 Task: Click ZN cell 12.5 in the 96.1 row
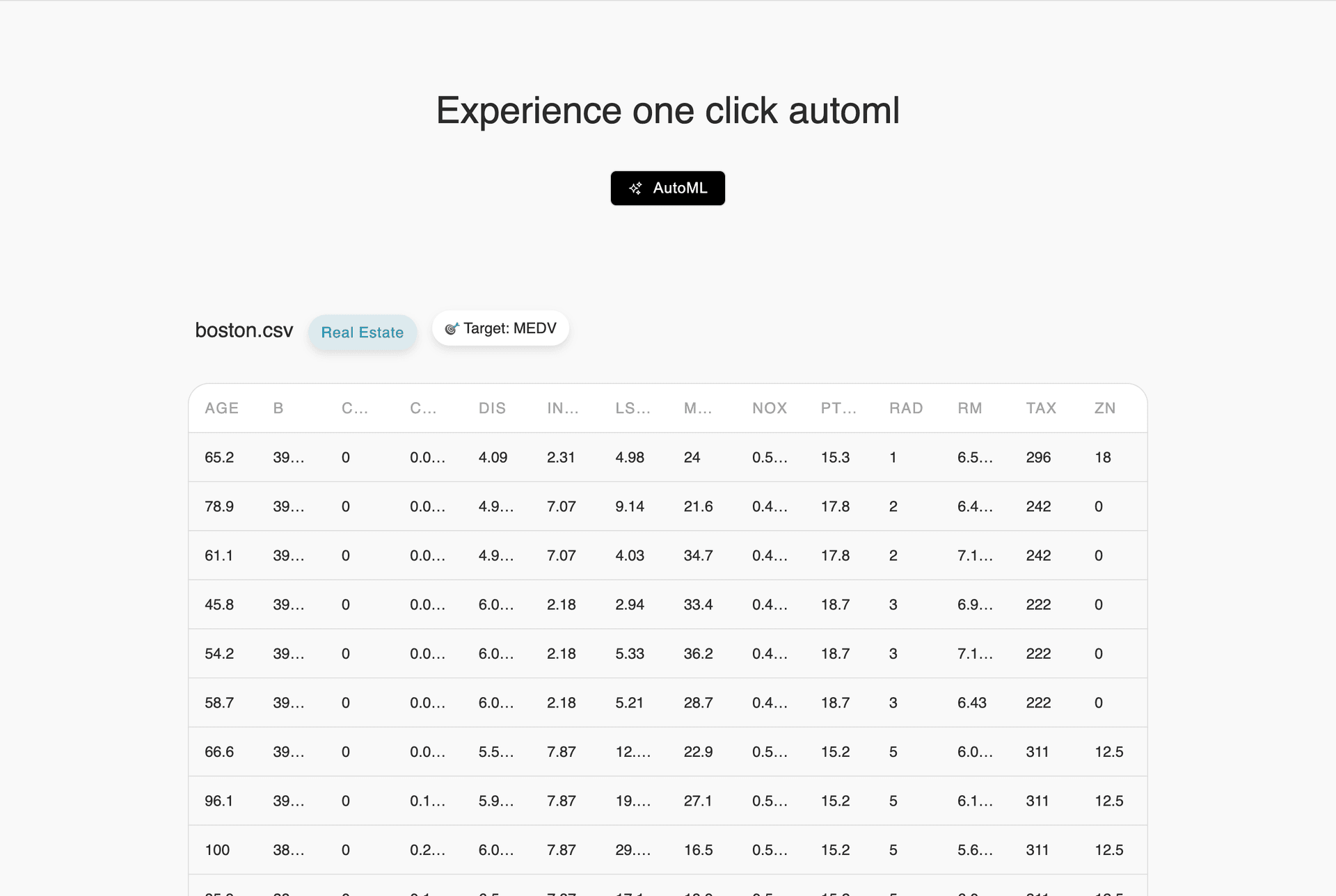point(1108,801)
